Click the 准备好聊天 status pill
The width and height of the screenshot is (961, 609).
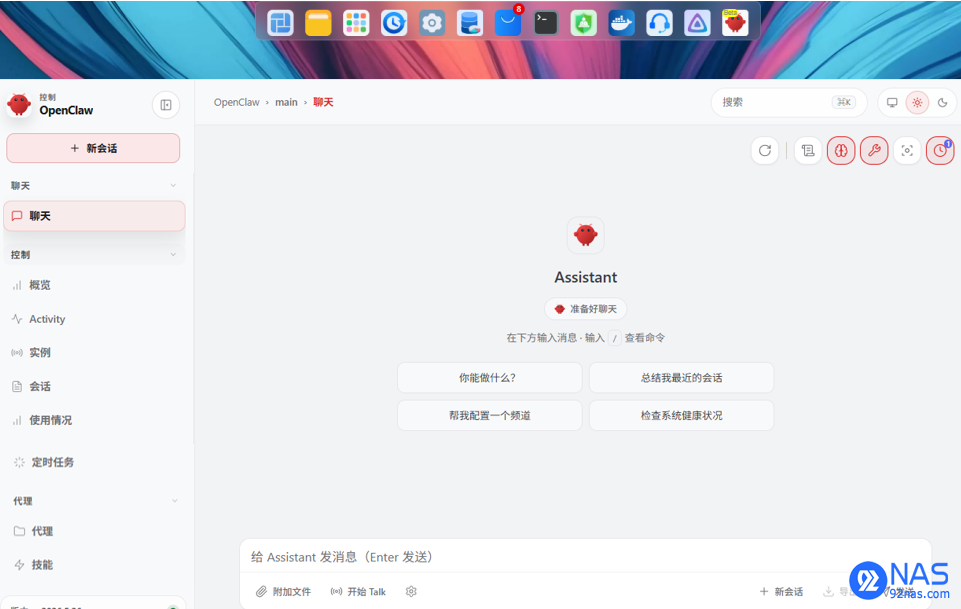(x=585, y=309)
